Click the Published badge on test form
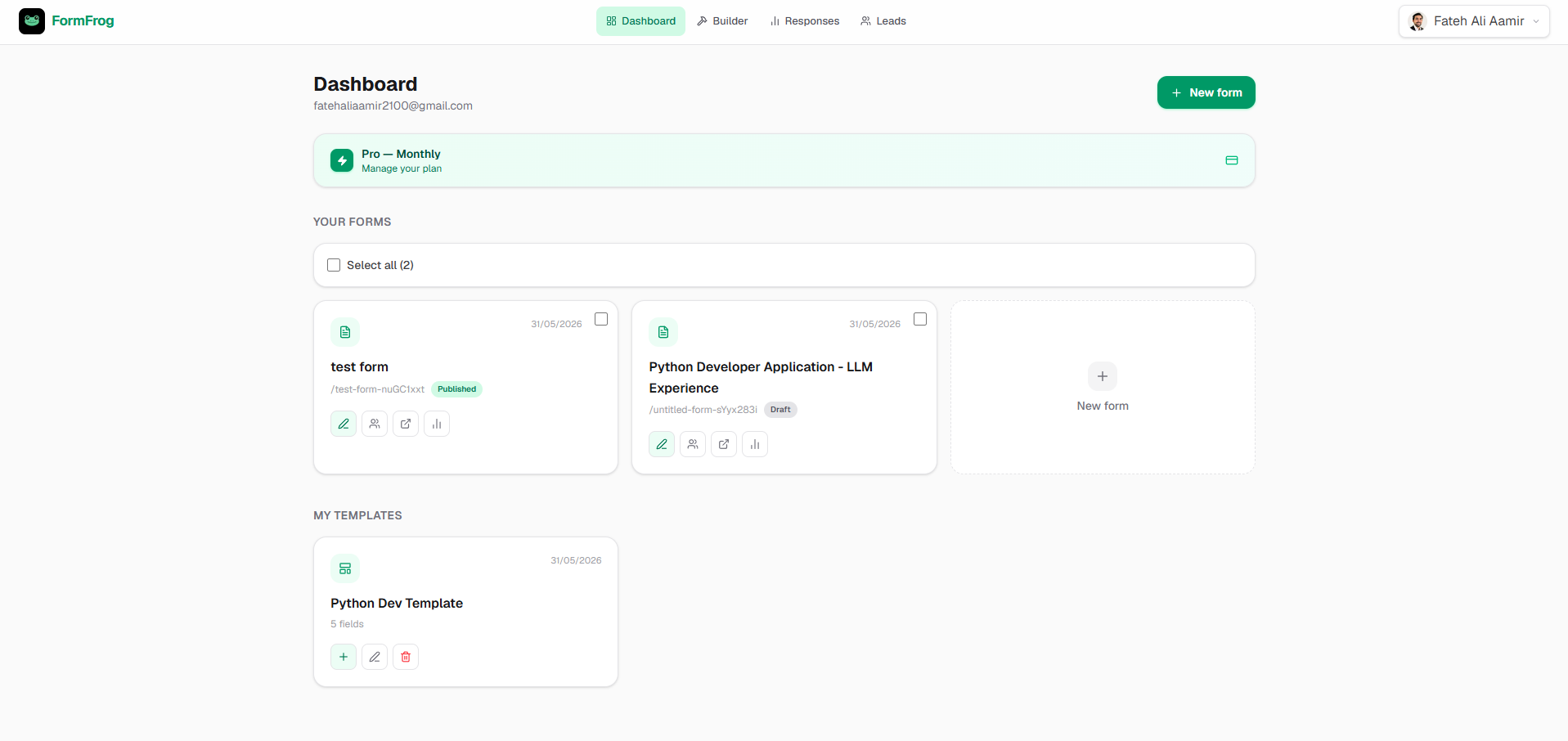 click(456, 389)
